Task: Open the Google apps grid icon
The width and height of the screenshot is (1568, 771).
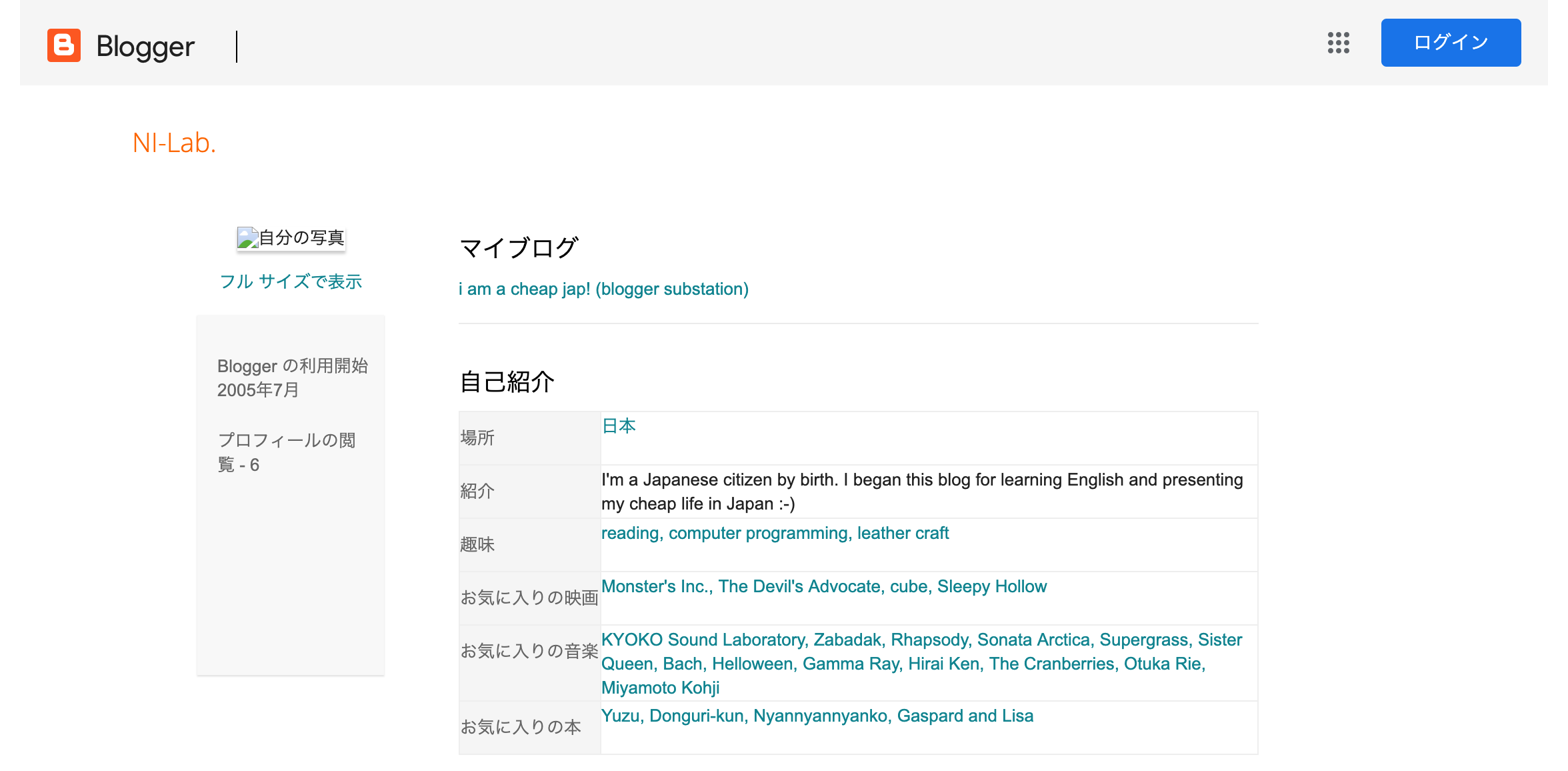Action: (1338, 43)
